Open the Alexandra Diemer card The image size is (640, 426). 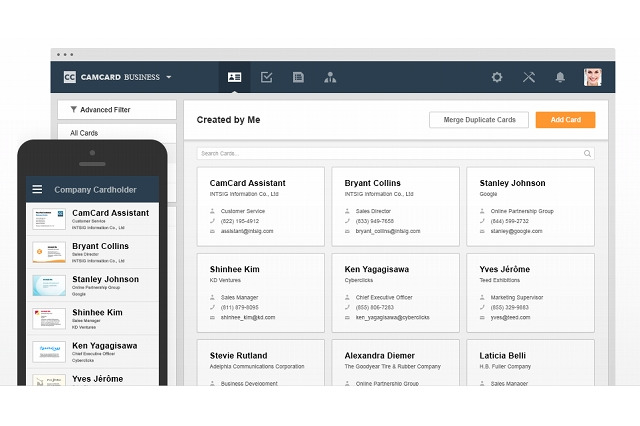[396, 363]
